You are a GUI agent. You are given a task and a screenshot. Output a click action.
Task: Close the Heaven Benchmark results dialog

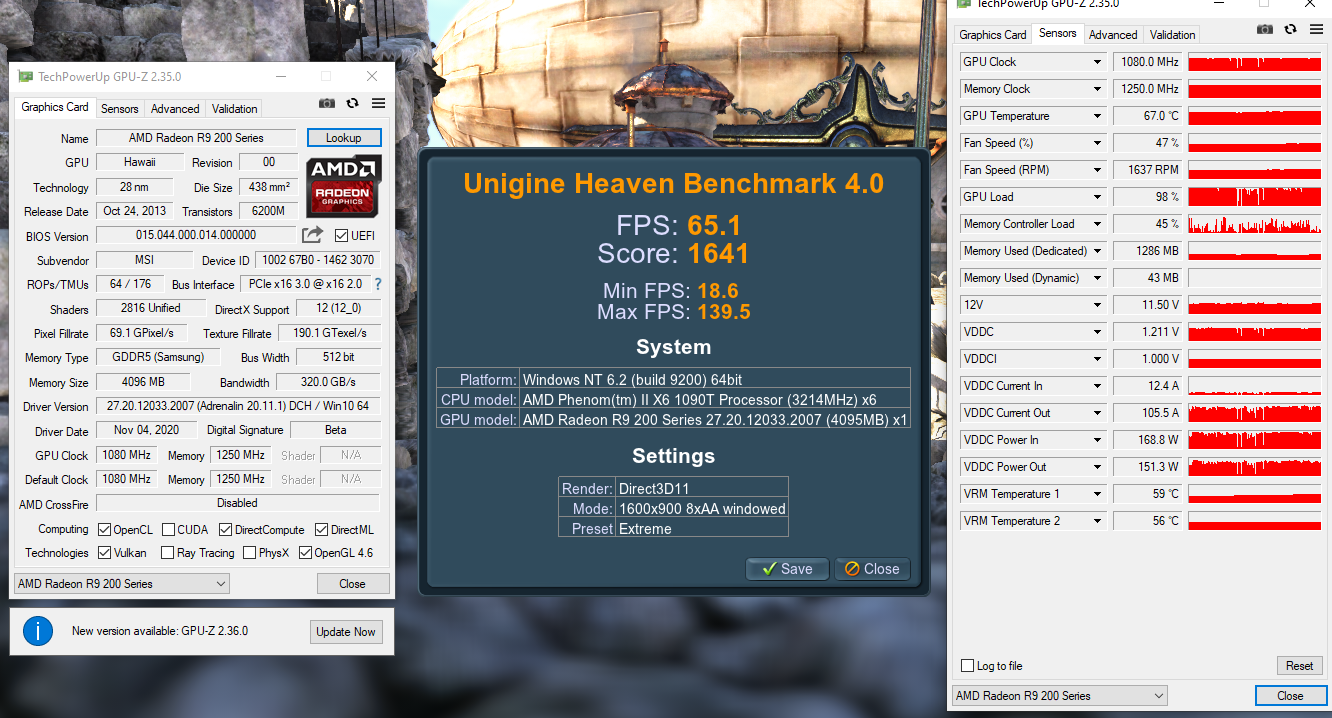(872, 568)
